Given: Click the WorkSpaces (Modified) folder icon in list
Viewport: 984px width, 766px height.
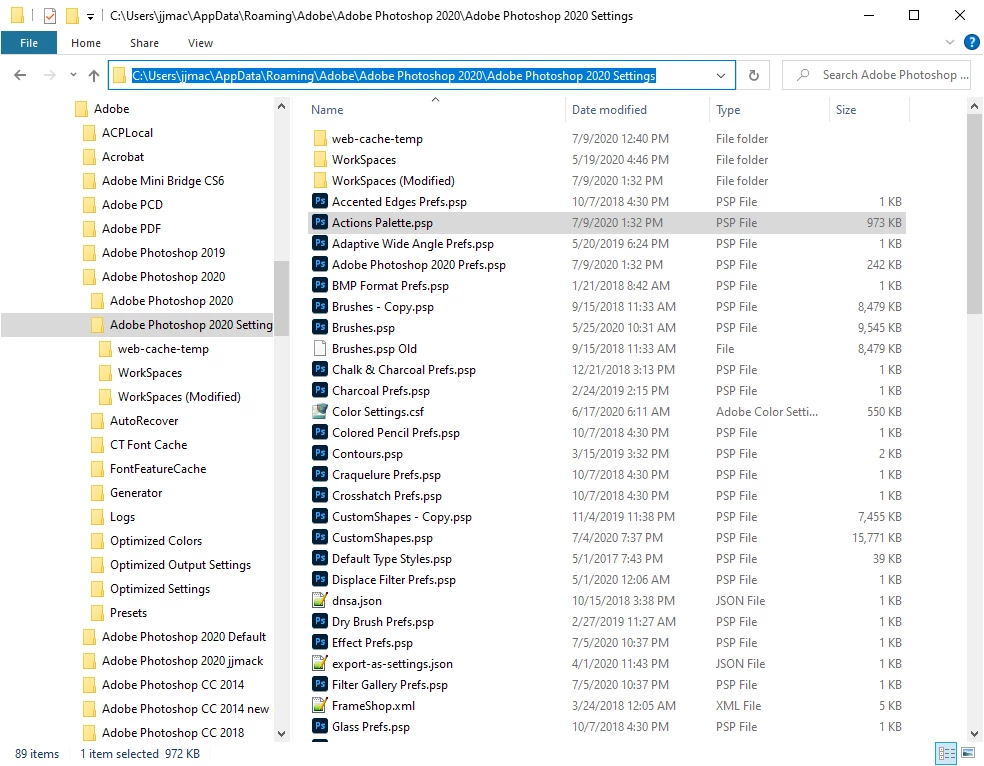Looking at the screenshot, I should (320, 180).
